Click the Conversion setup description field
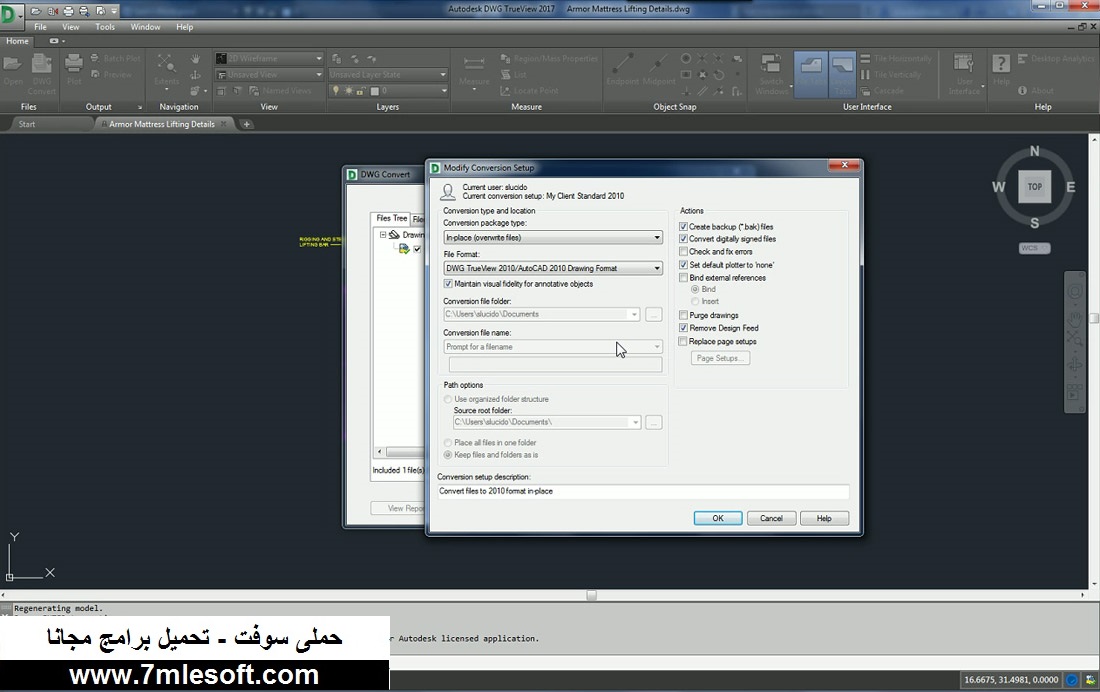 coord(643,491)
